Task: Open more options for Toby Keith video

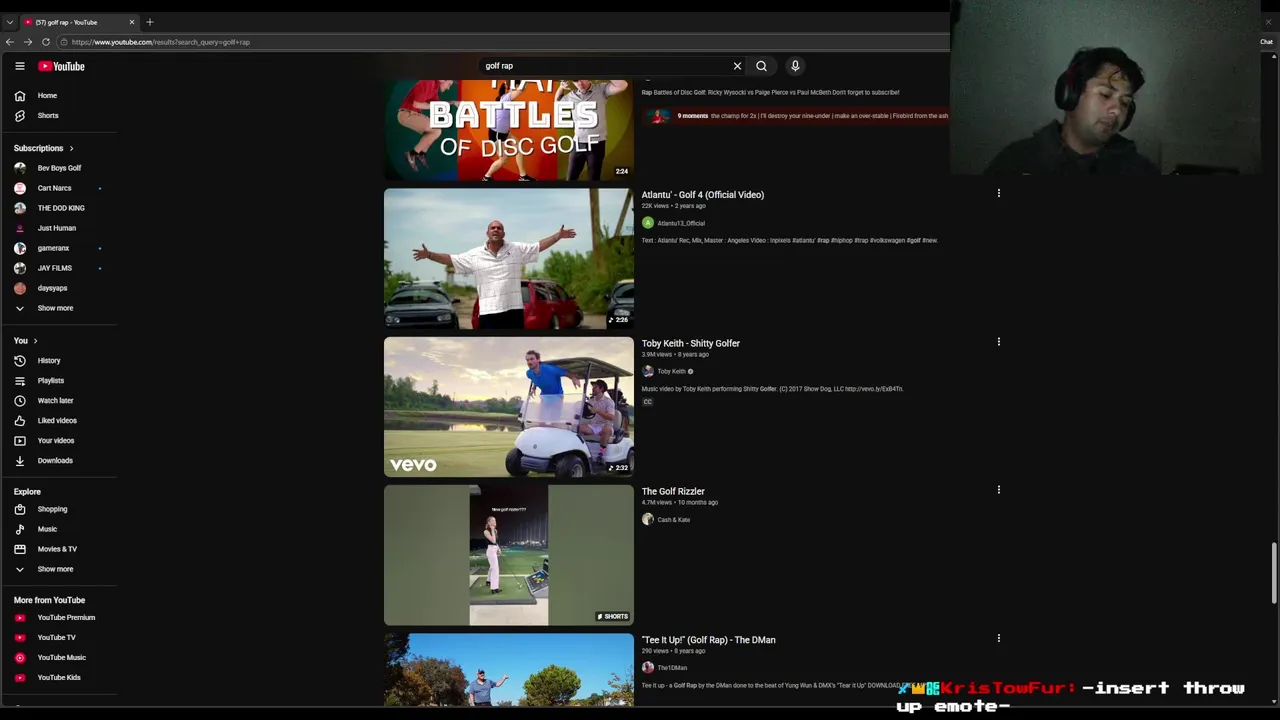Action: 998,342
